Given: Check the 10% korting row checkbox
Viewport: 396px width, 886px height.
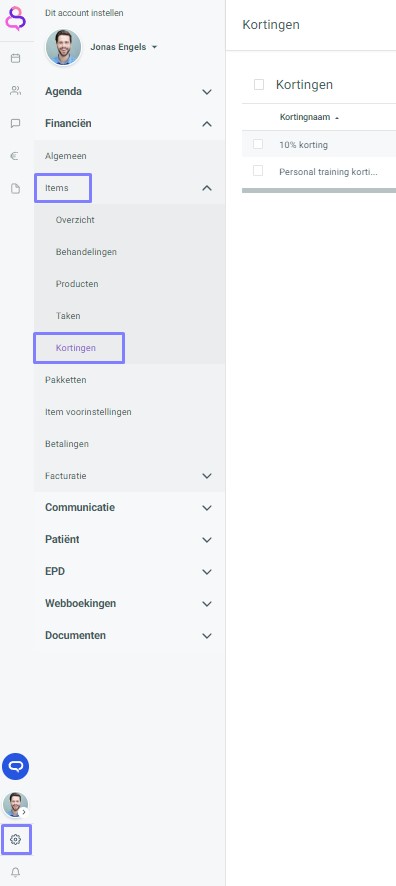Looking at the screenshot, I should click(258, 144).
